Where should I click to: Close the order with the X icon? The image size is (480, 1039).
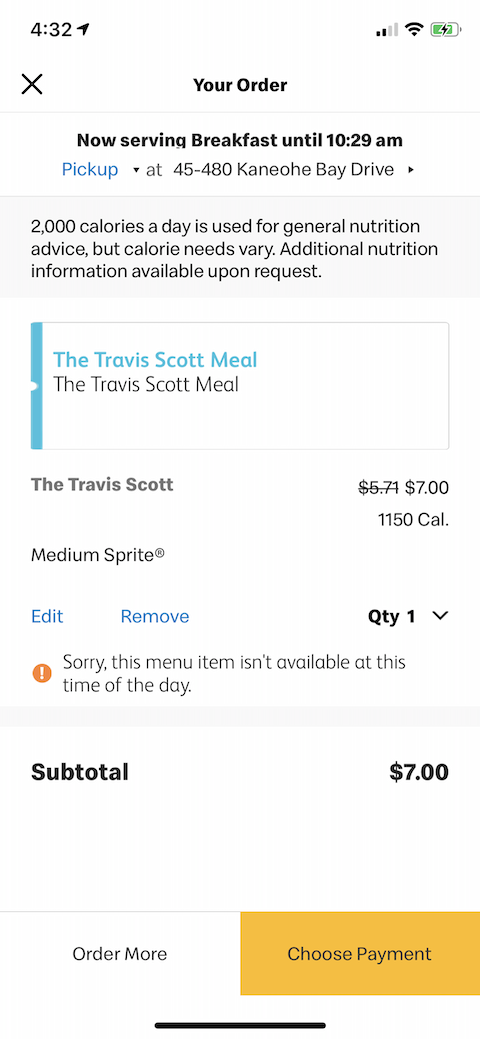[32, 85]
